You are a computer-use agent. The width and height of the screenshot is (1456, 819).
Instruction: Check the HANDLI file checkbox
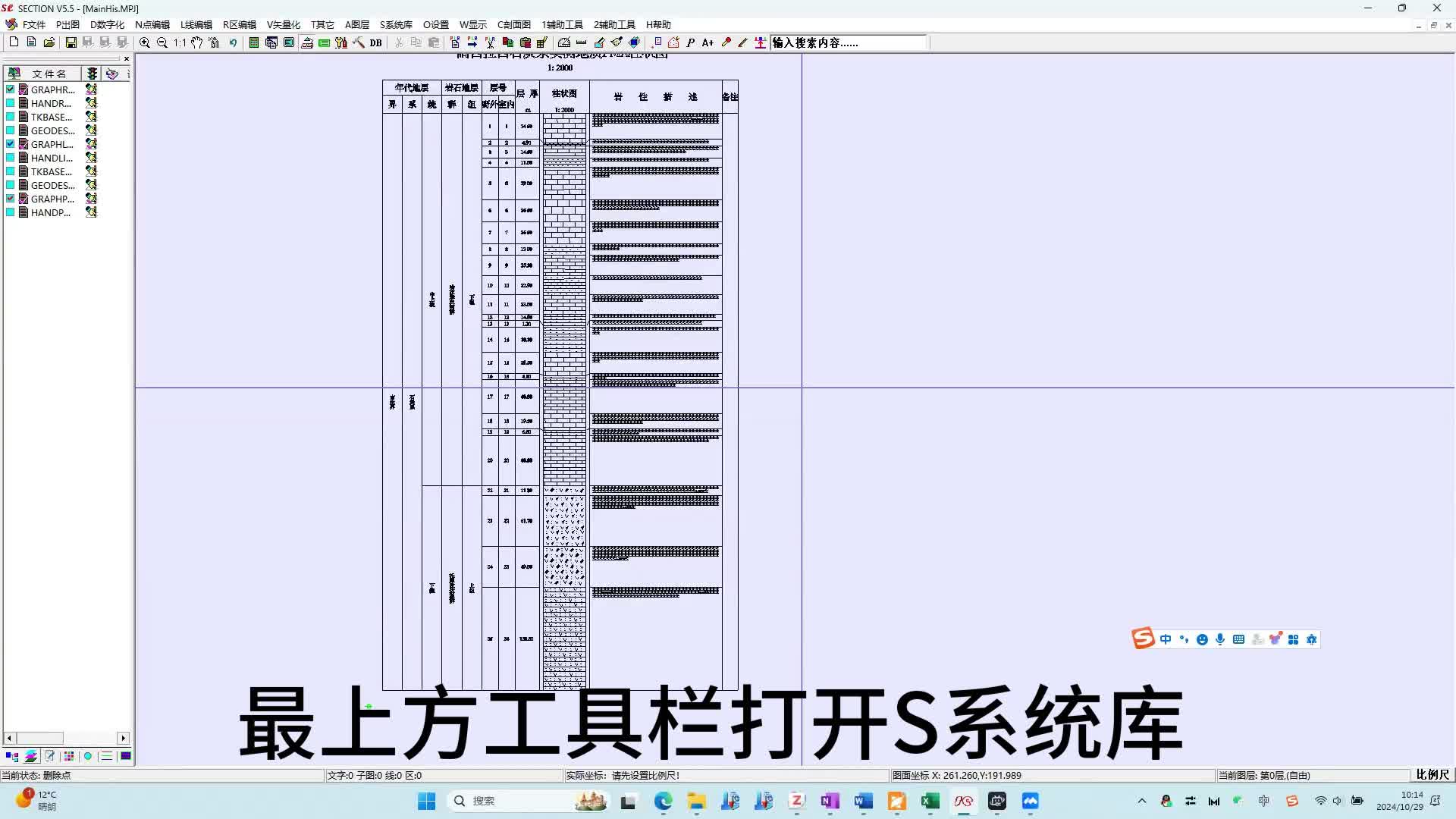click(x=11, y=158)
